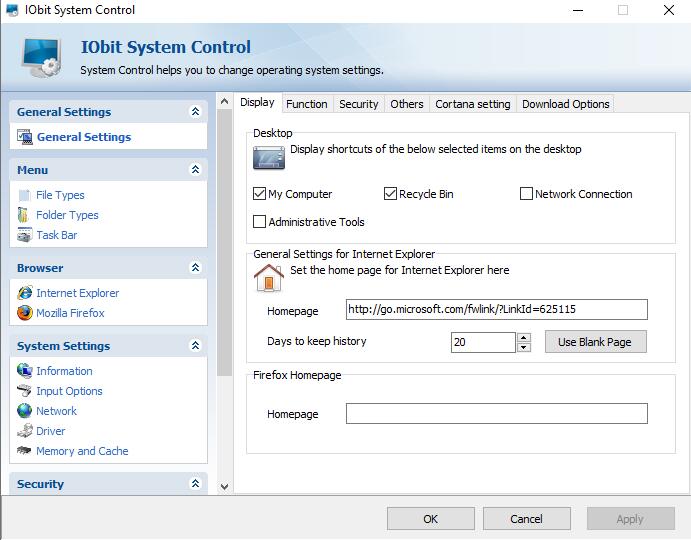Collapse the Menu sidebar group
The height and width of the screenshot is (540, 691).
(195, 169)
